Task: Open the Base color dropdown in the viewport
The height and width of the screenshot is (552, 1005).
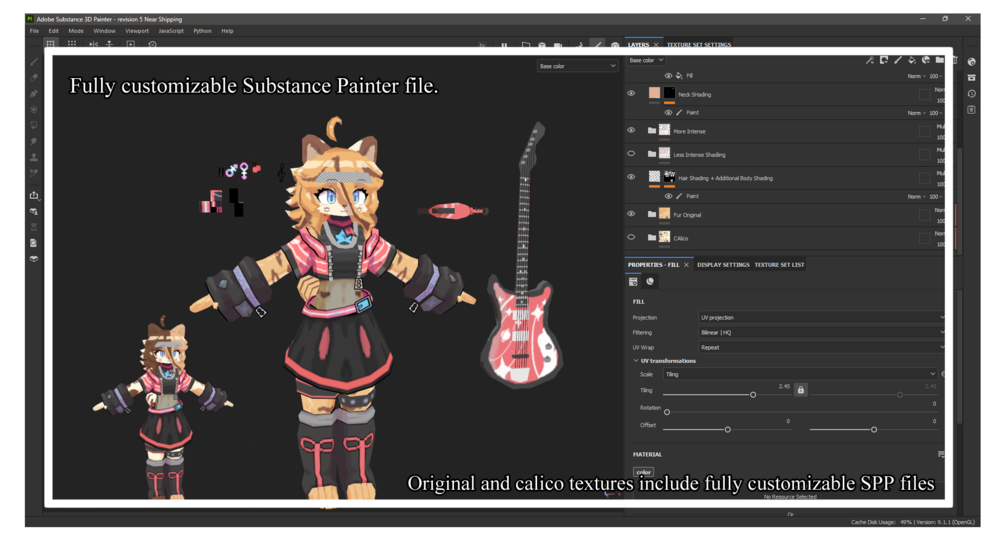Action: point(577,66)
